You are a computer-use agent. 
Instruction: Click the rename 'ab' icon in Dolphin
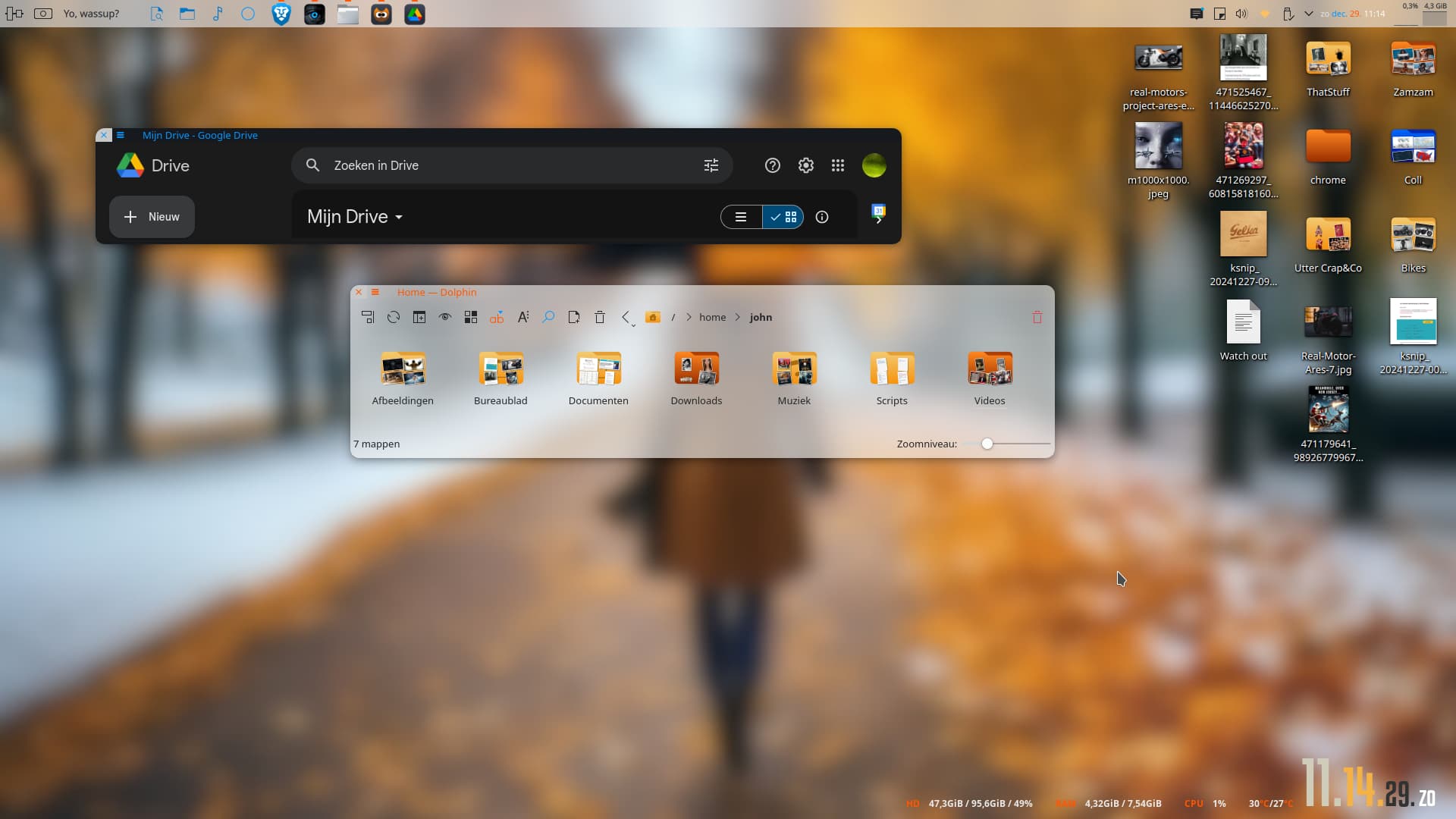tap(497, 317)
